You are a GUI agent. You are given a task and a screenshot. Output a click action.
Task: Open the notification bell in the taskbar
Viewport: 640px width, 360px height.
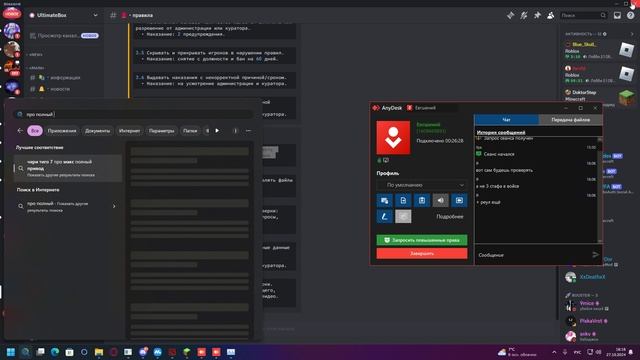pos(631,352)
